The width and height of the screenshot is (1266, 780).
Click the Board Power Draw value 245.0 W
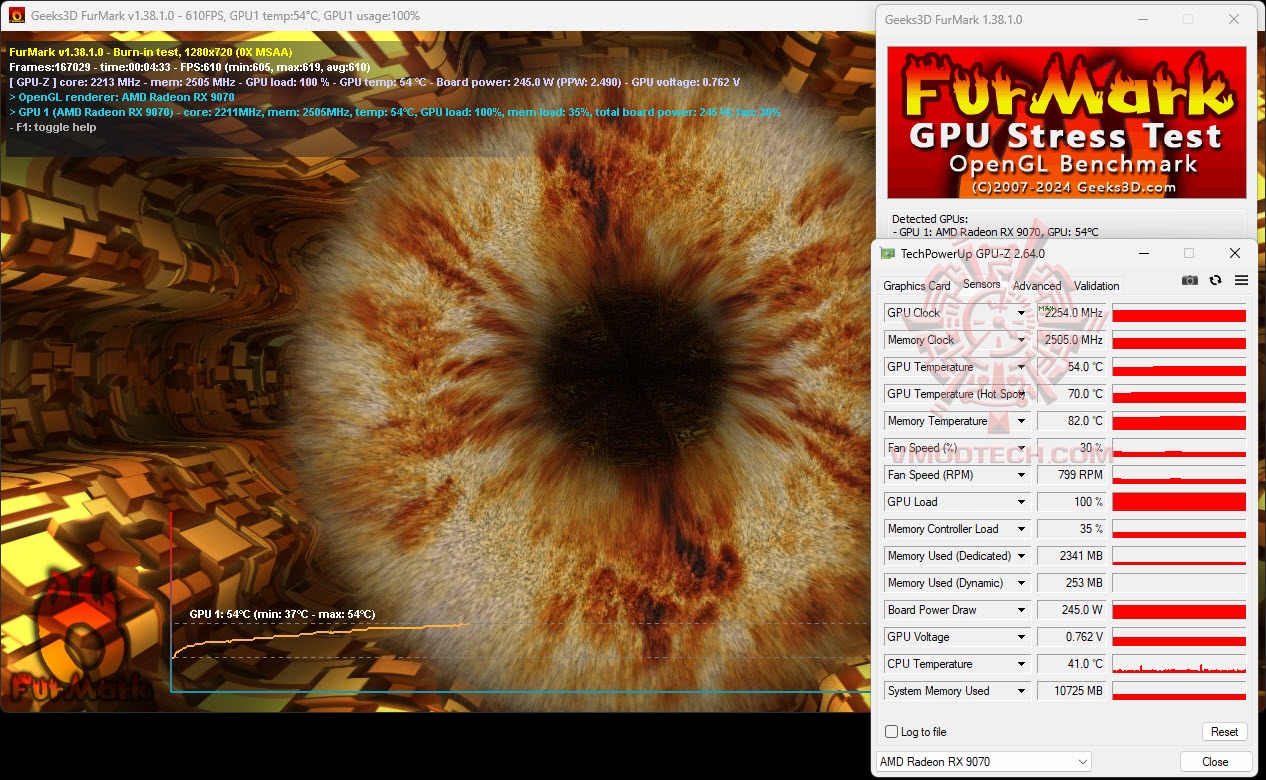tap(1071, 610)
